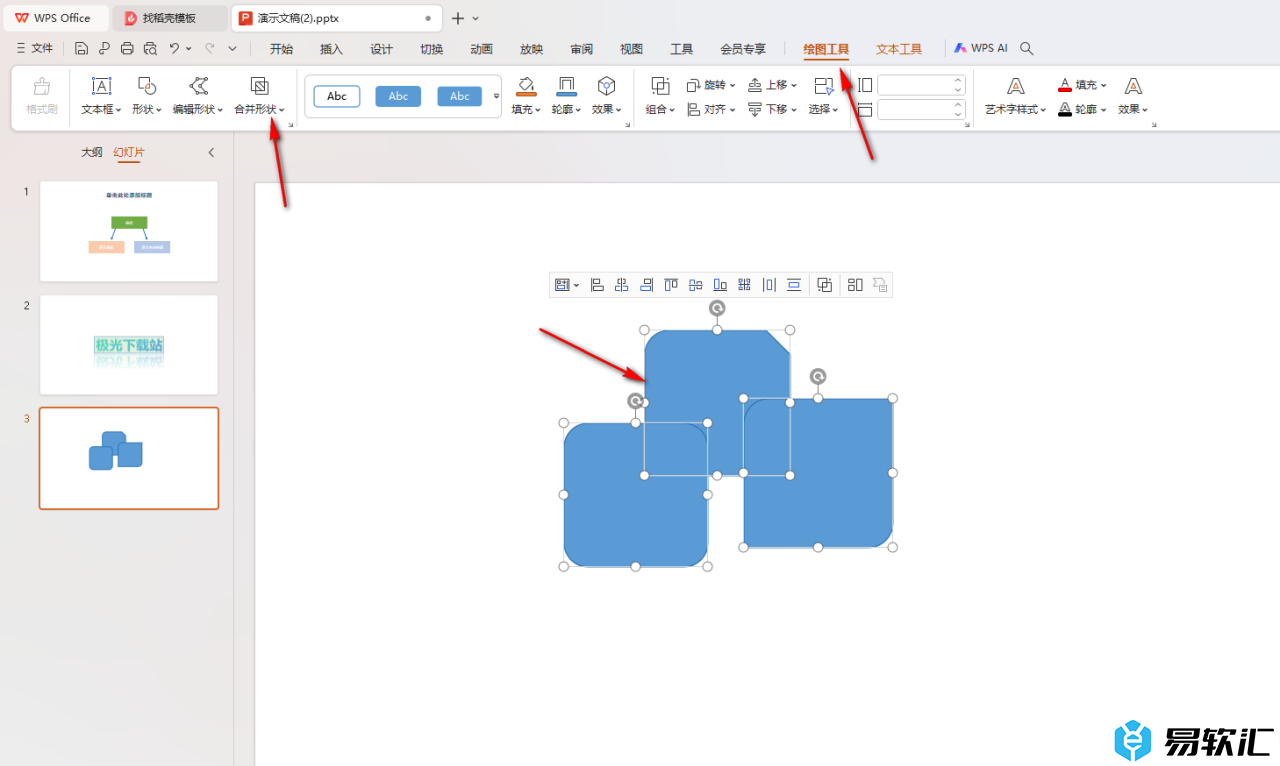
Task: Open the layout dropdown in floating toolbar
Action: click(567, 285)
